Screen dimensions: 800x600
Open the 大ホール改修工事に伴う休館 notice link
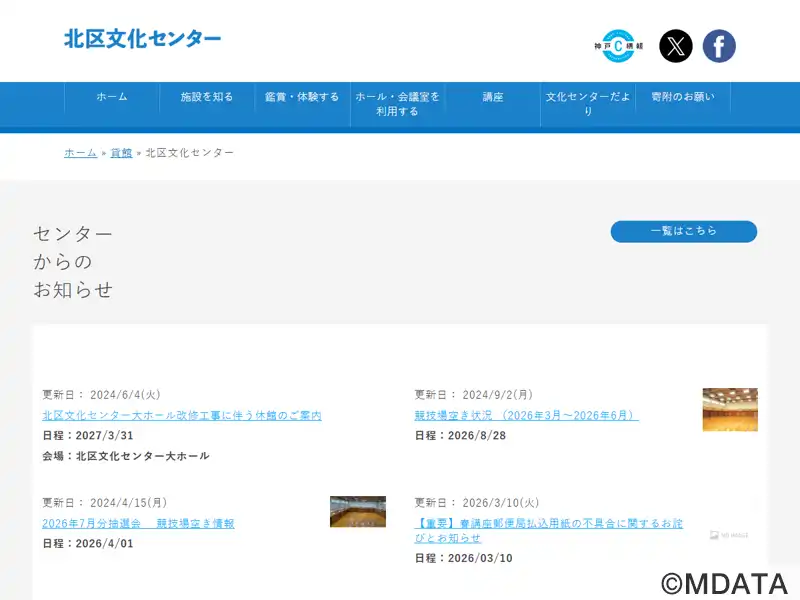(x=182, y=416)
